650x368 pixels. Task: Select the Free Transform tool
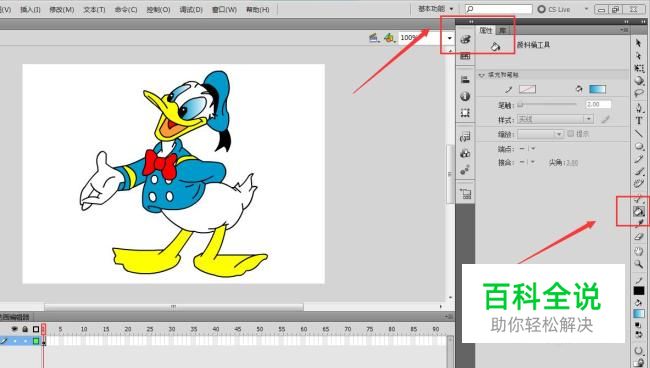(639, 68)
